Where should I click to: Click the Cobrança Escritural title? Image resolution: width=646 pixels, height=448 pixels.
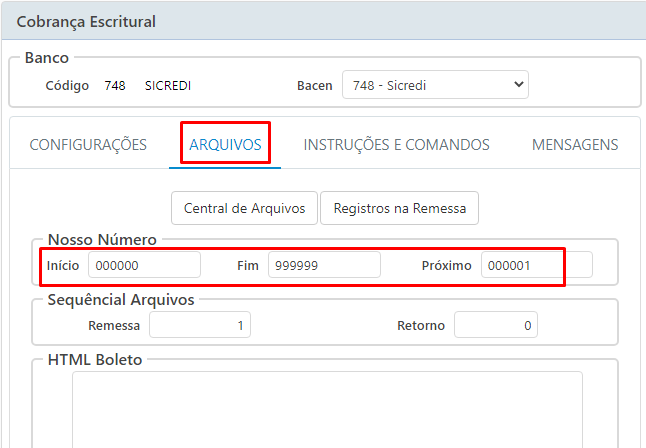point(86,21)
